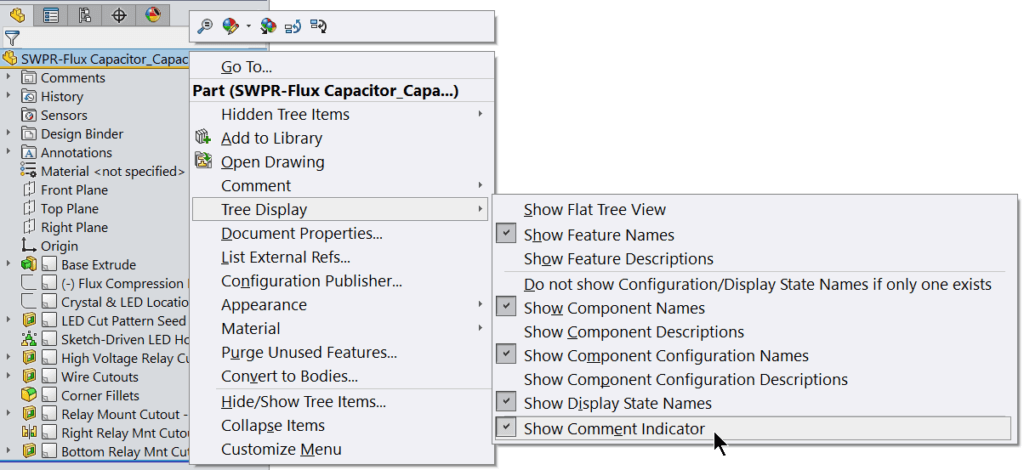1024x470 pixels.
Task: Toggle Show Display State Names
Action: (617, 403)
